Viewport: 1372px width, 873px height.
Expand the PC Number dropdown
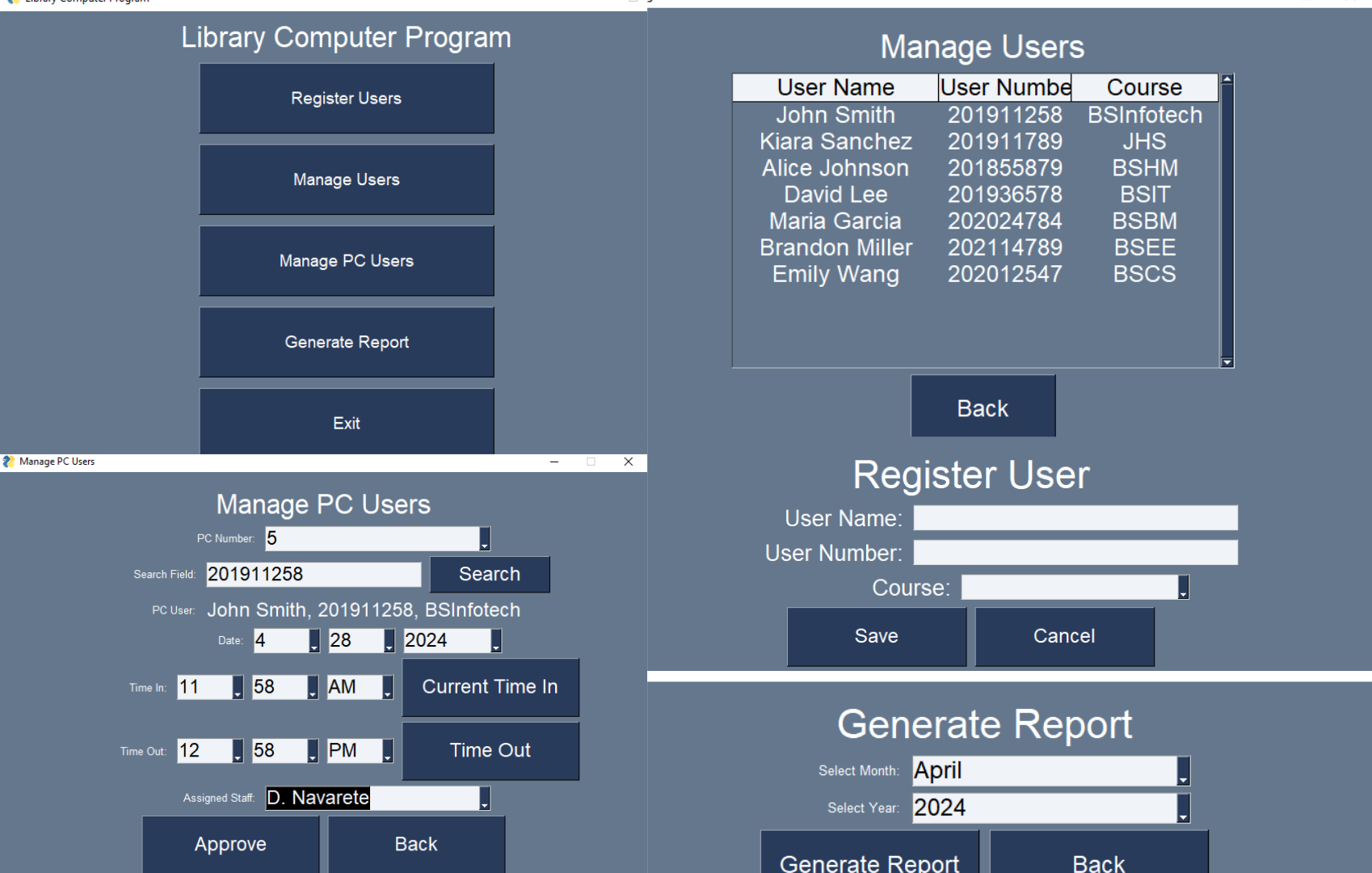coord(485,538)
